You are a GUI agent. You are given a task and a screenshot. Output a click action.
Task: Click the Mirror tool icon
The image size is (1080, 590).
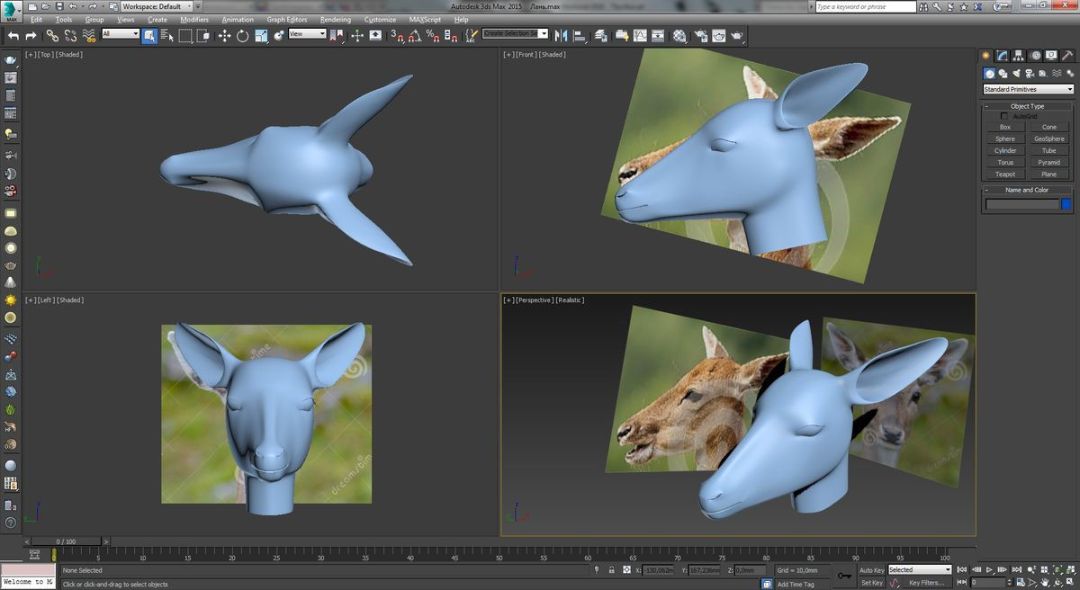pyautogui.click(x=561, y=35)
